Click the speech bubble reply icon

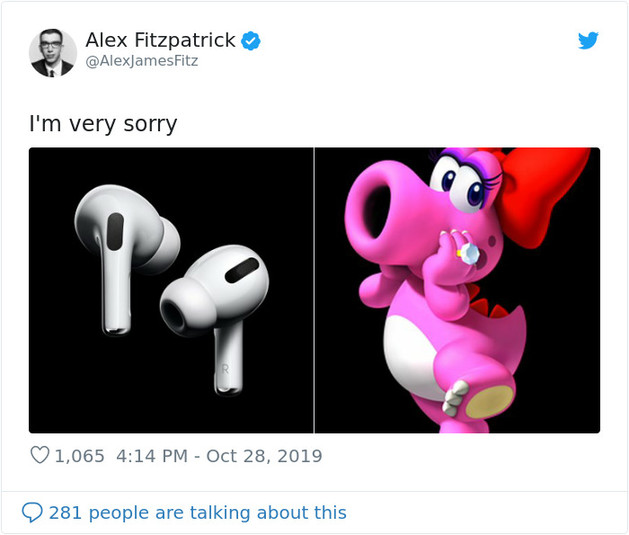coord(32,512)
